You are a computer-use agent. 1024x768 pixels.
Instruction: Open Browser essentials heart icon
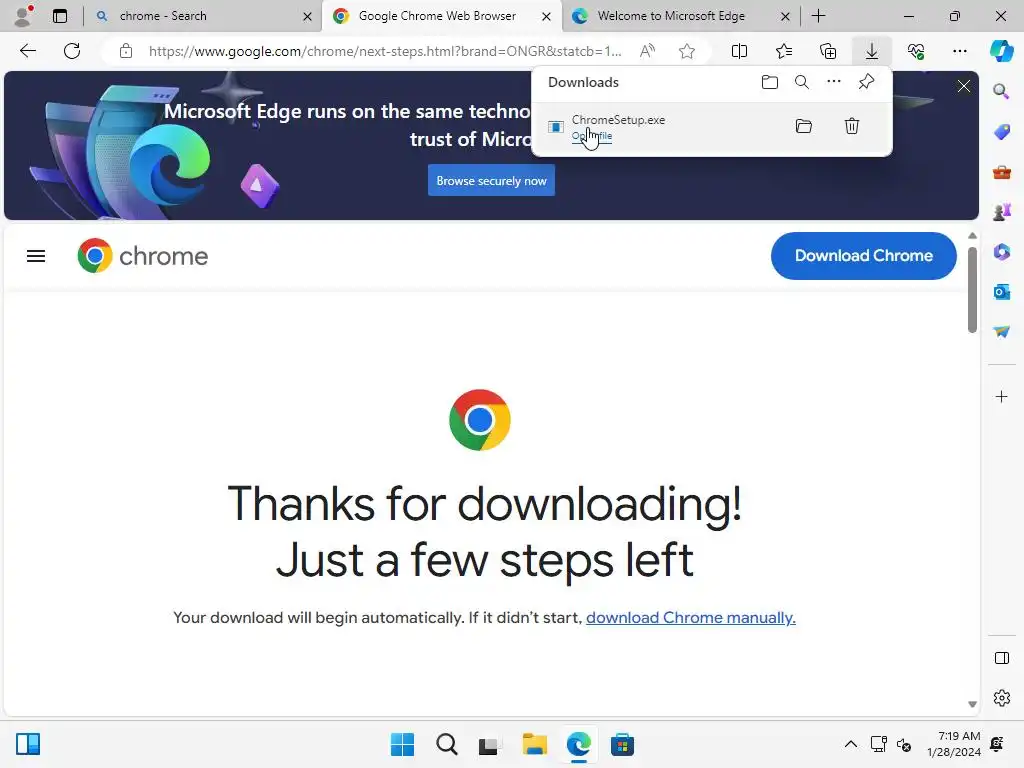[916, 51]
